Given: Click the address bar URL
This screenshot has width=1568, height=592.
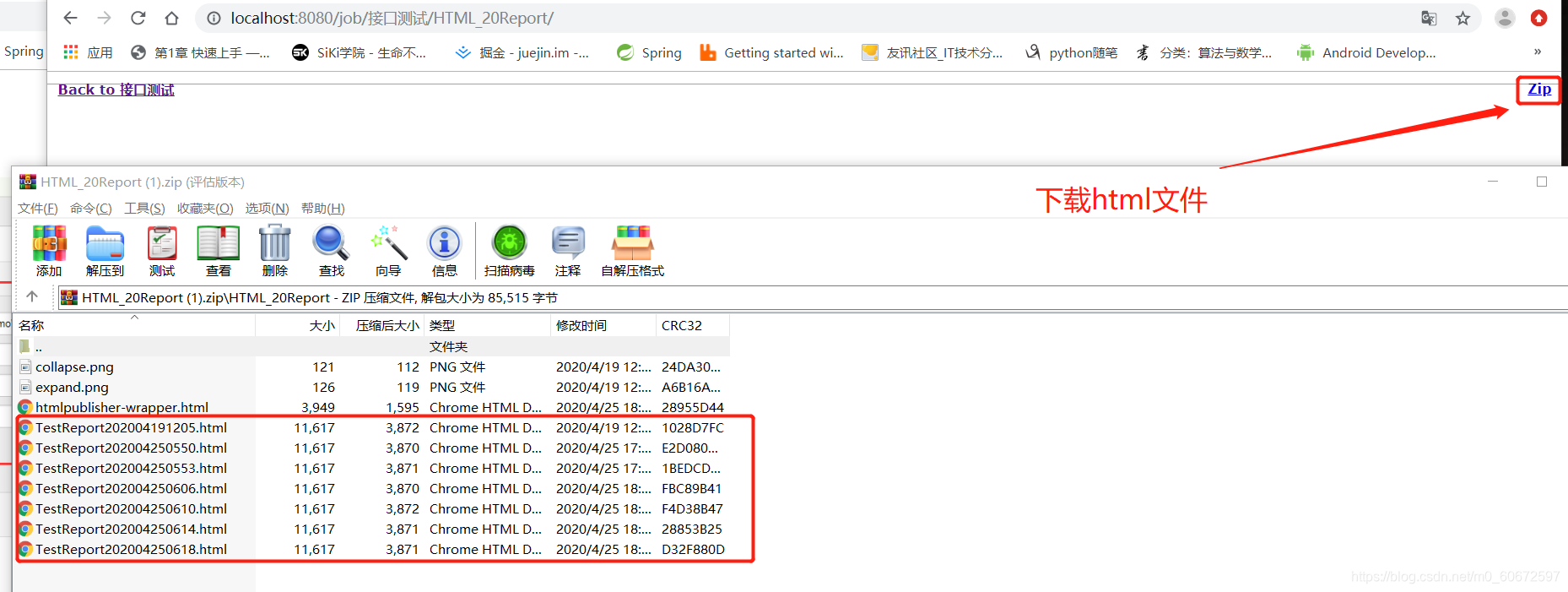Looking at the screenshot, I should [392, 18].
